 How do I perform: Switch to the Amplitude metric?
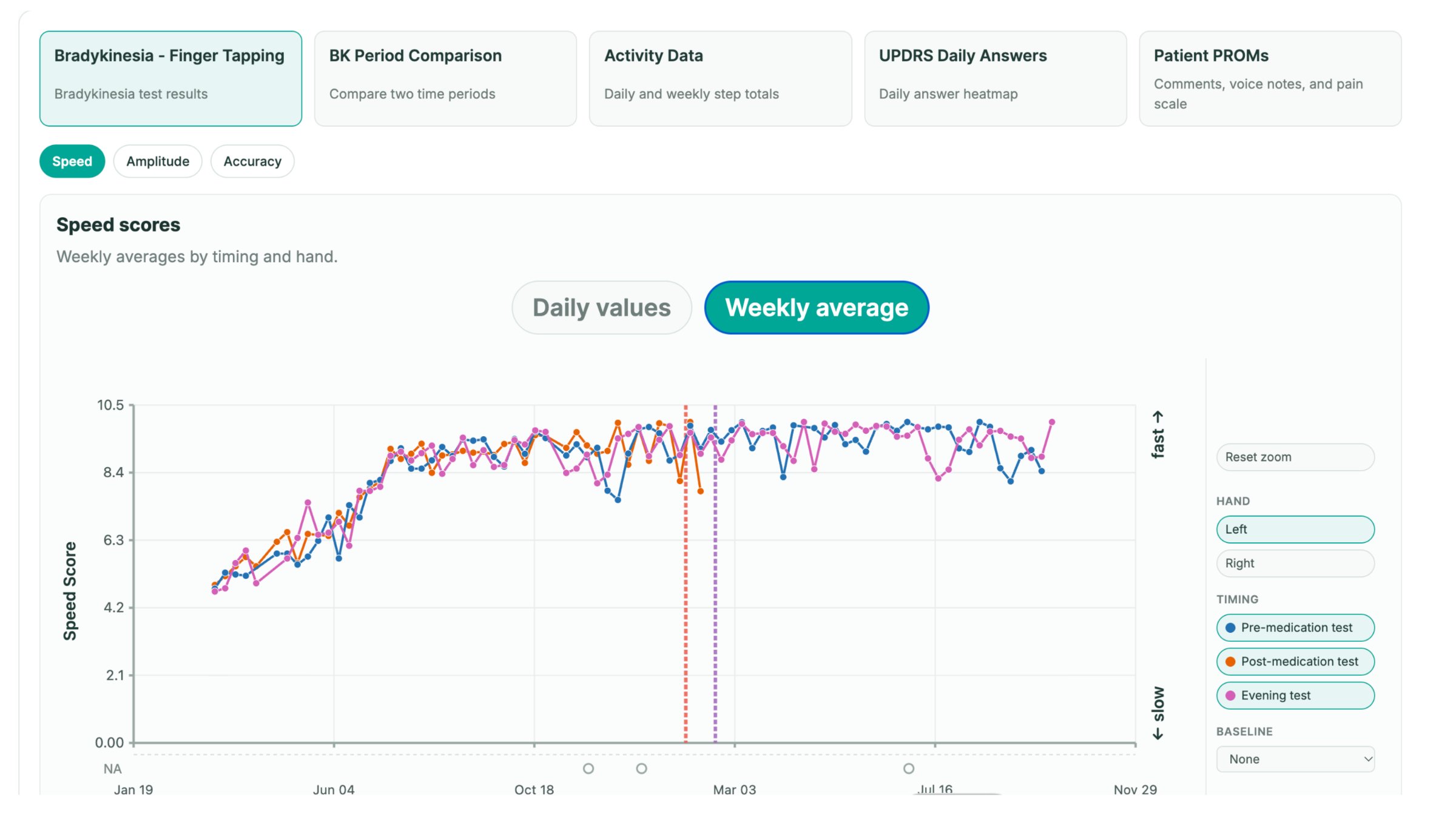pos(158,161)
